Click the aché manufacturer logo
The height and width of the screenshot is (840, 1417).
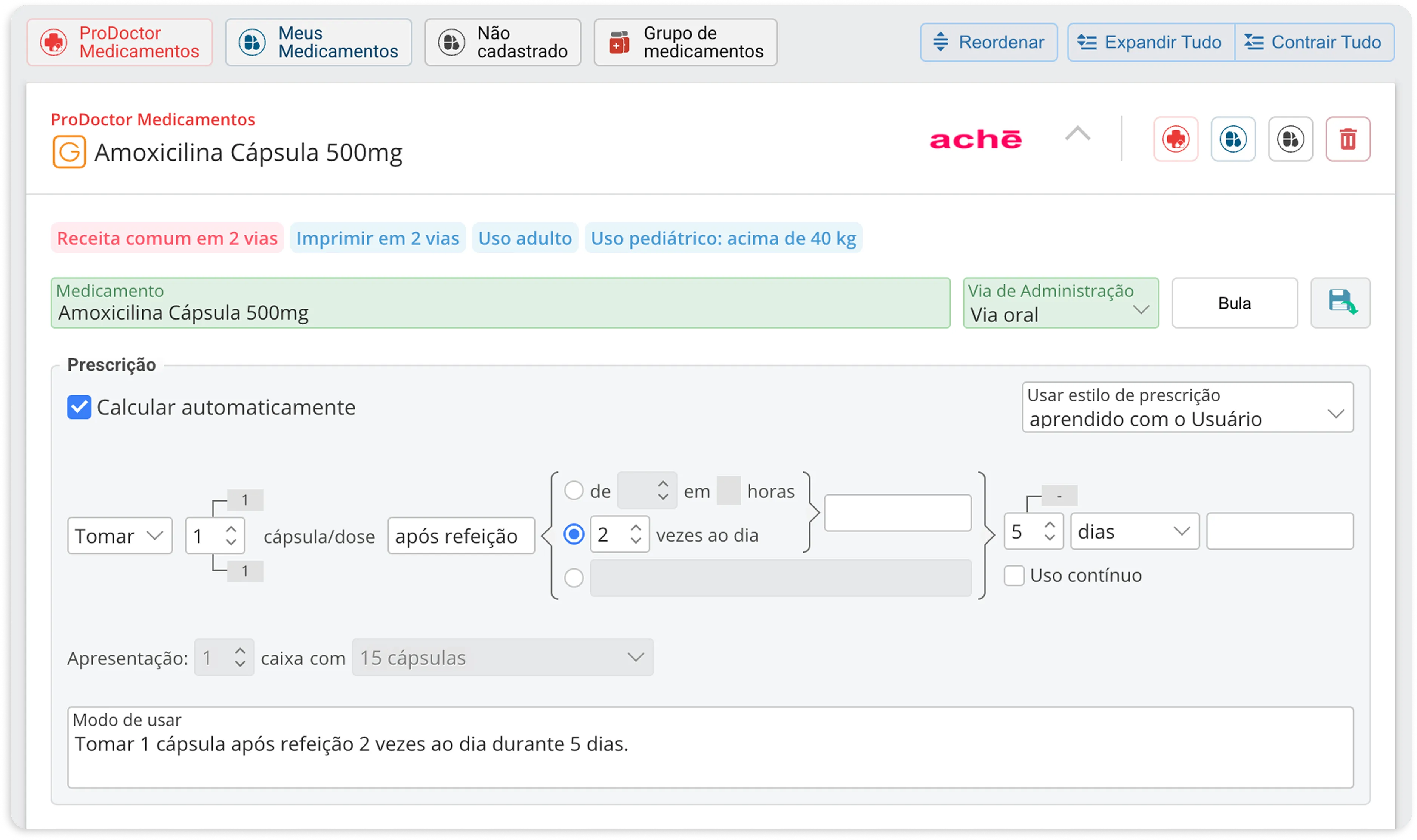tap(976, 139)
